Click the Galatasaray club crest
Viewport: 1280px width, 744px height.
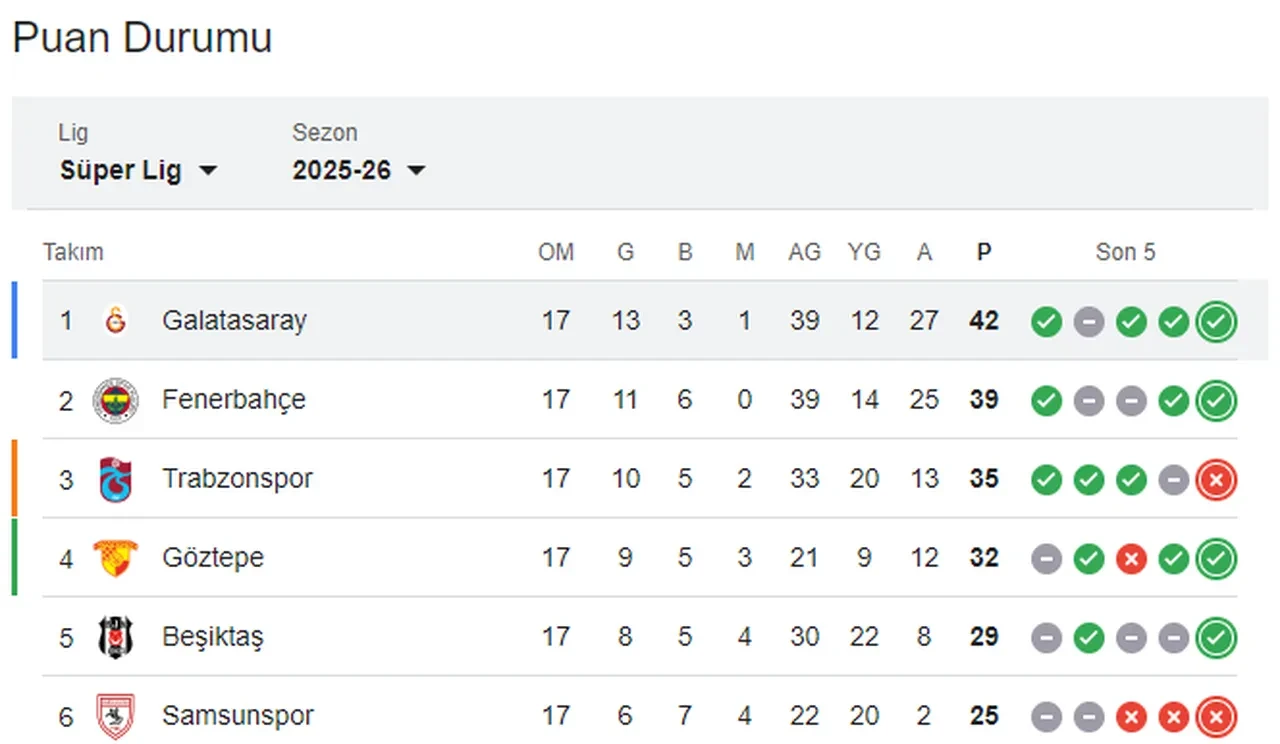pos(116,321)
